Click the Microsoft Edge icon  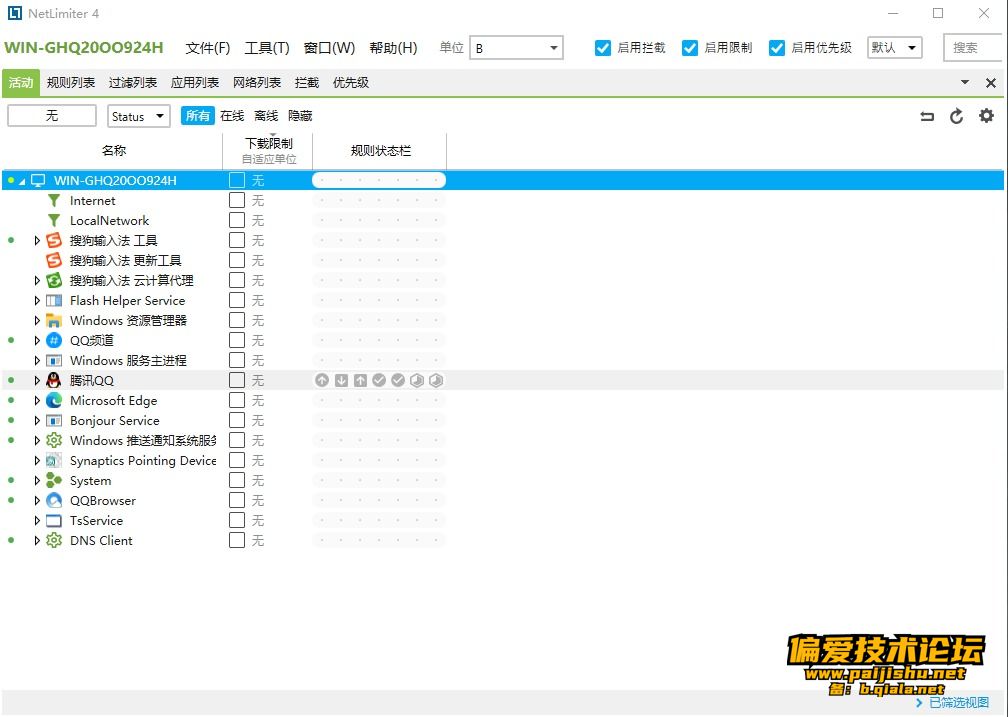tap(54, 400)
